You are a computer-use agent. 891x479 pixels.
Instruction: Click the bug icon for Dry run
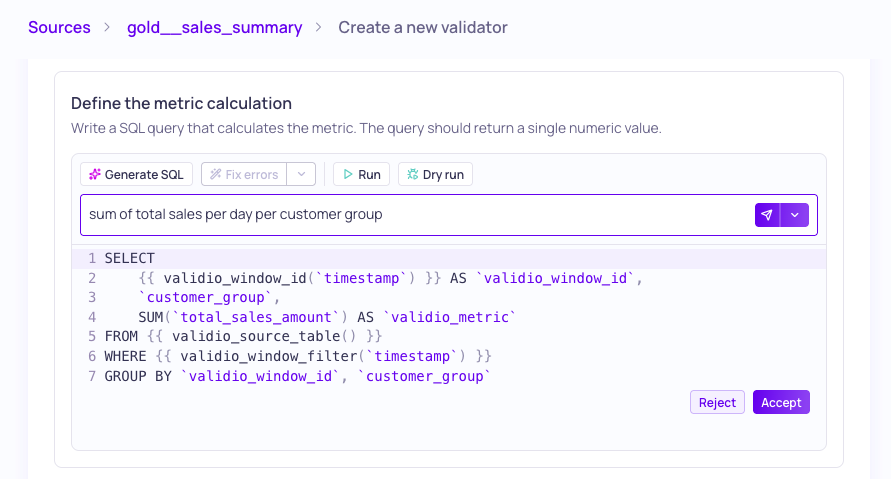pyautogui.click(x=413, y=174)
